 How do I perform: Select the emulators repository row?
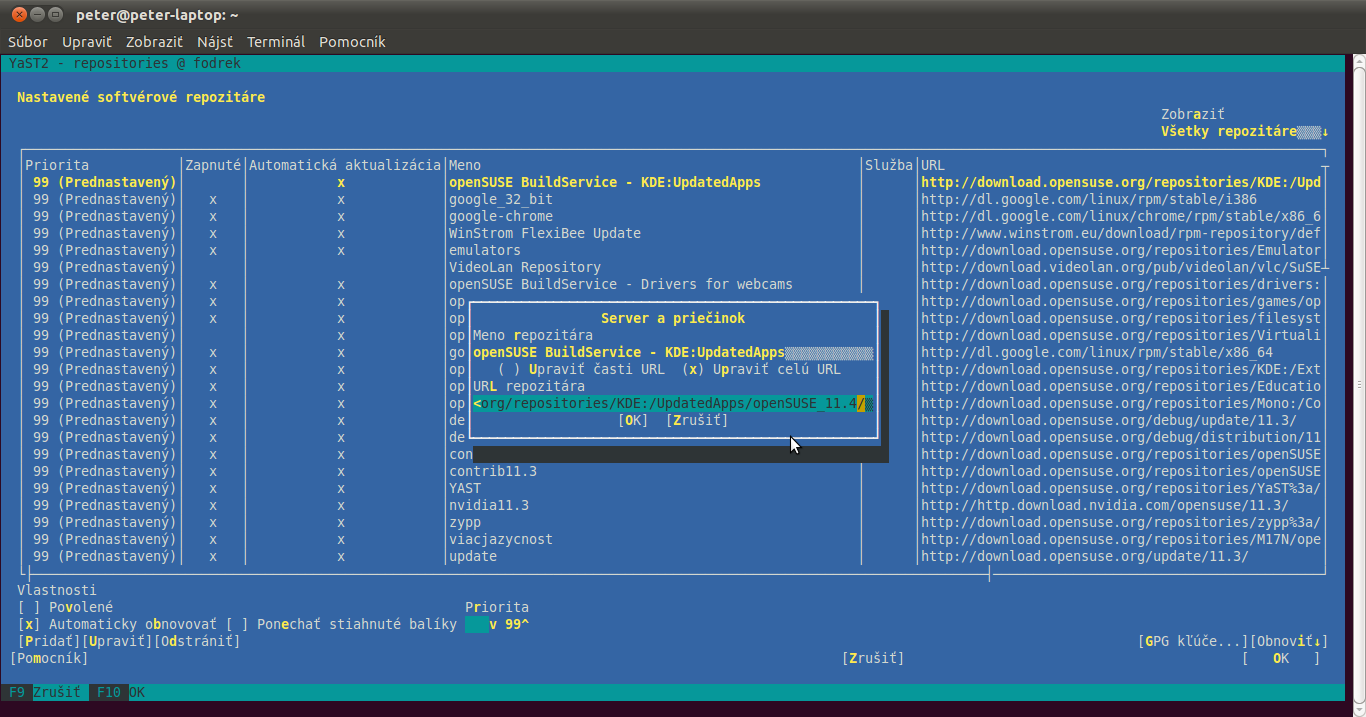[673, 250]
